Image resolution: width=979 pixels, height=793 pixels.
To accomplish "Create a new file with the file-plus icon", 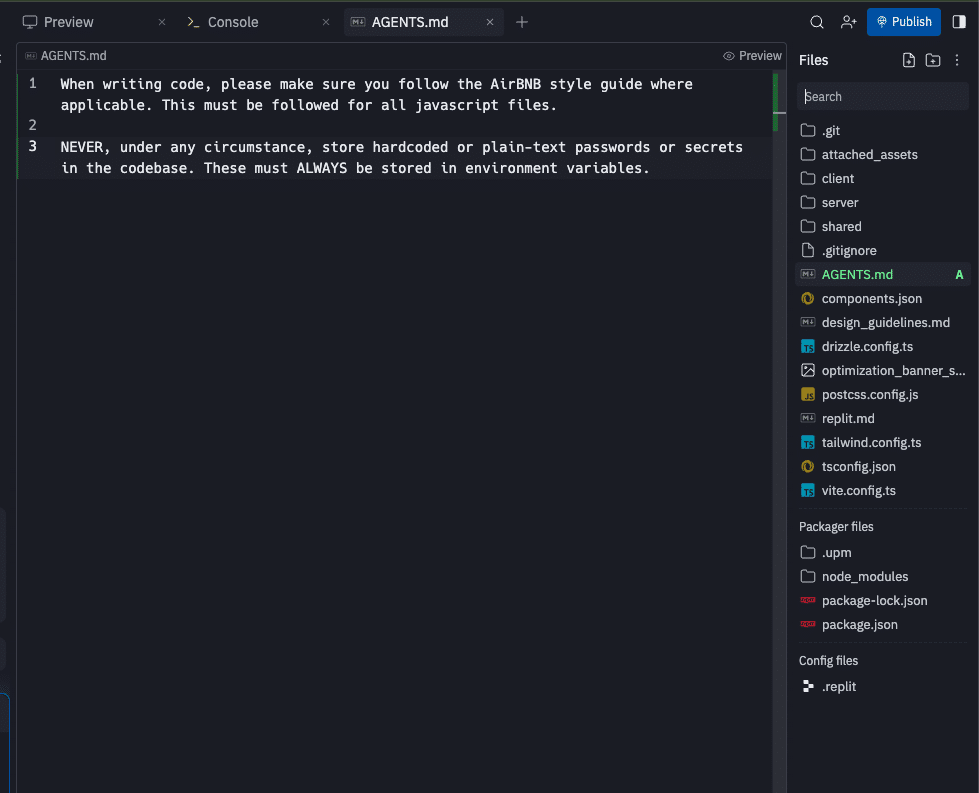I will [x=908, y=60].
